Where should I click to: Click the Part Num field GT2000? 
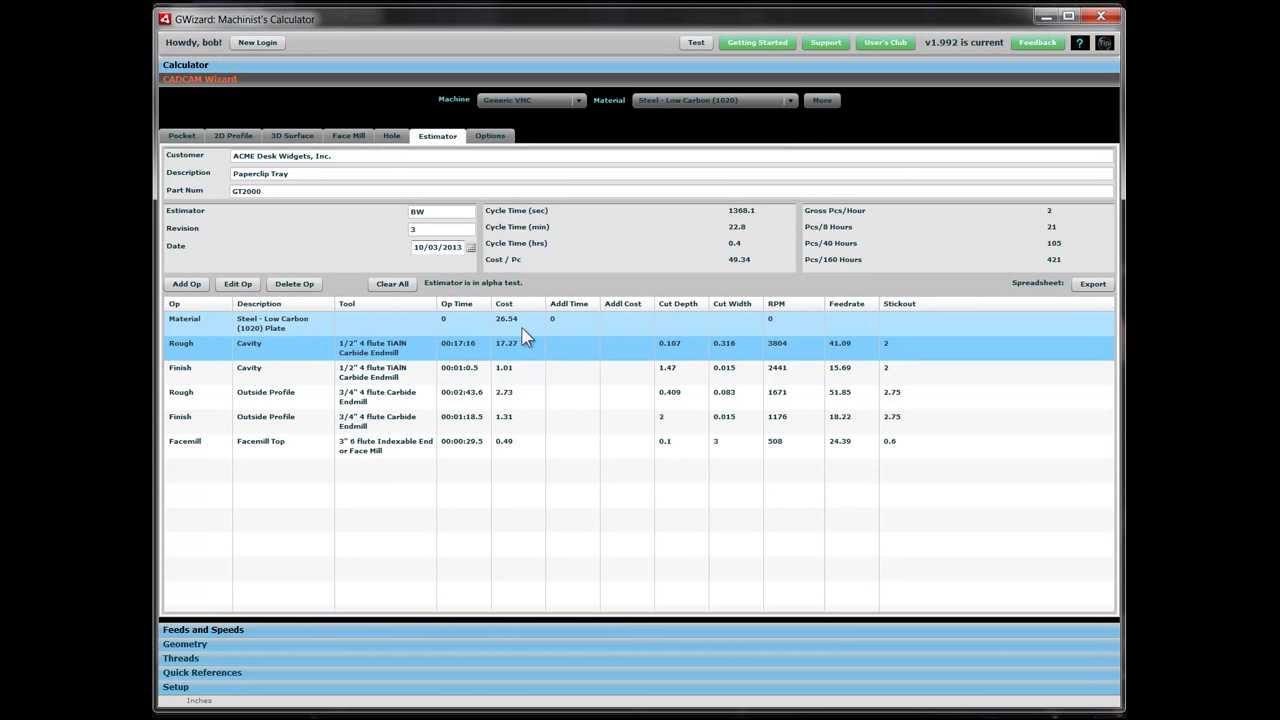[672, 191]
